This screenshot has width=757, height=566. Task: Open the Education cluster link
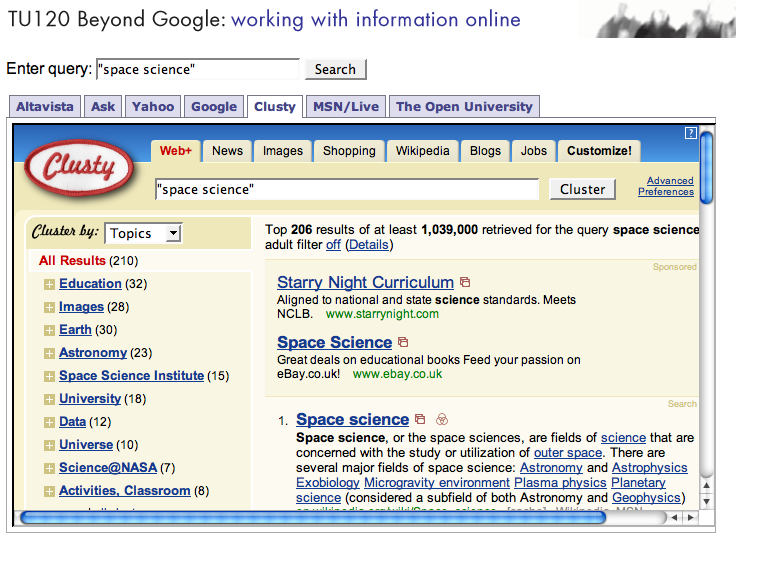tap(90, 284)
